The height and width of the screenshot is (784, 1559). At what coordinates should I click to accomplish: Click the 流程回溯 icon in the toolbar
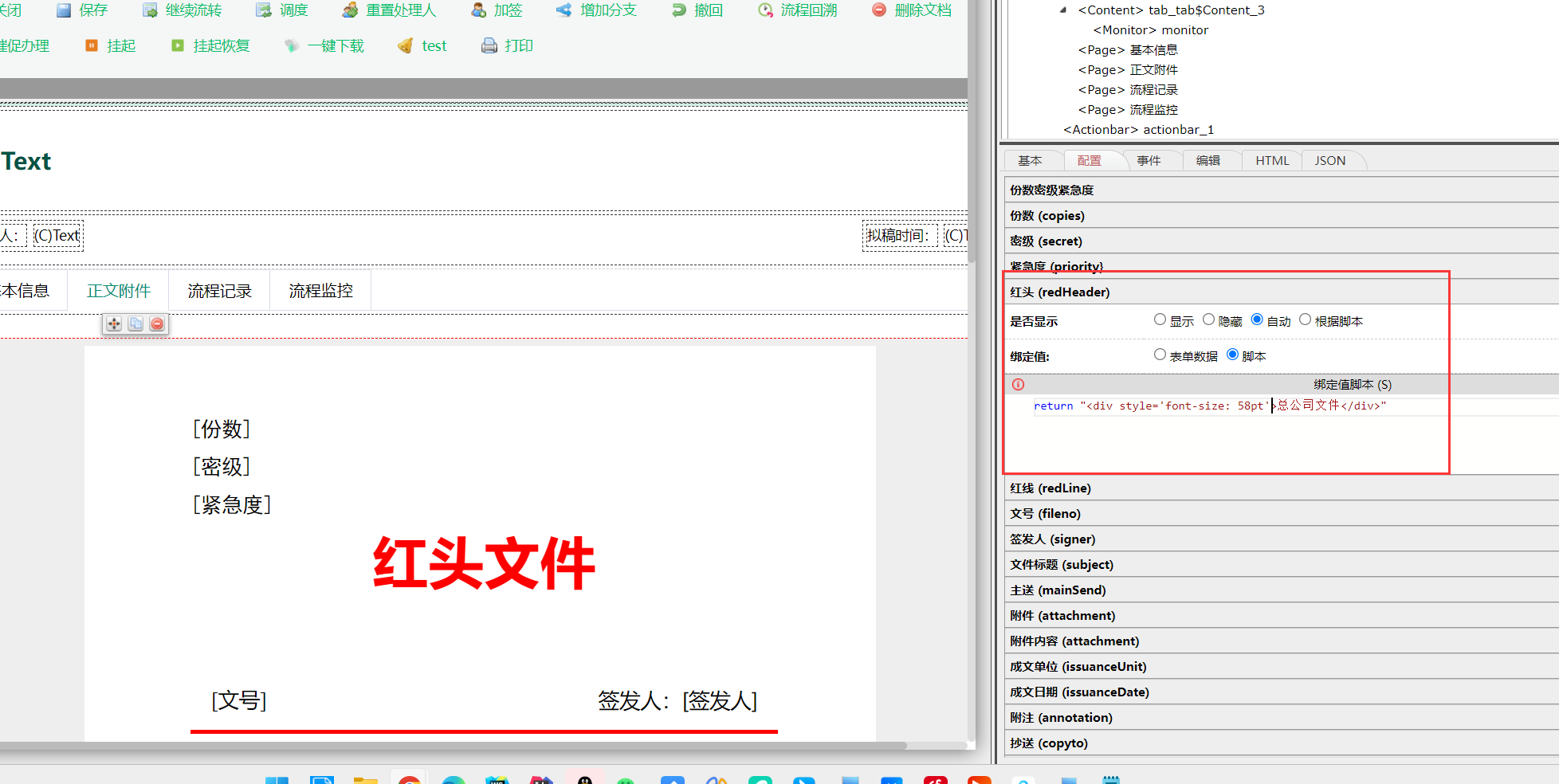[x=765, y=10]
